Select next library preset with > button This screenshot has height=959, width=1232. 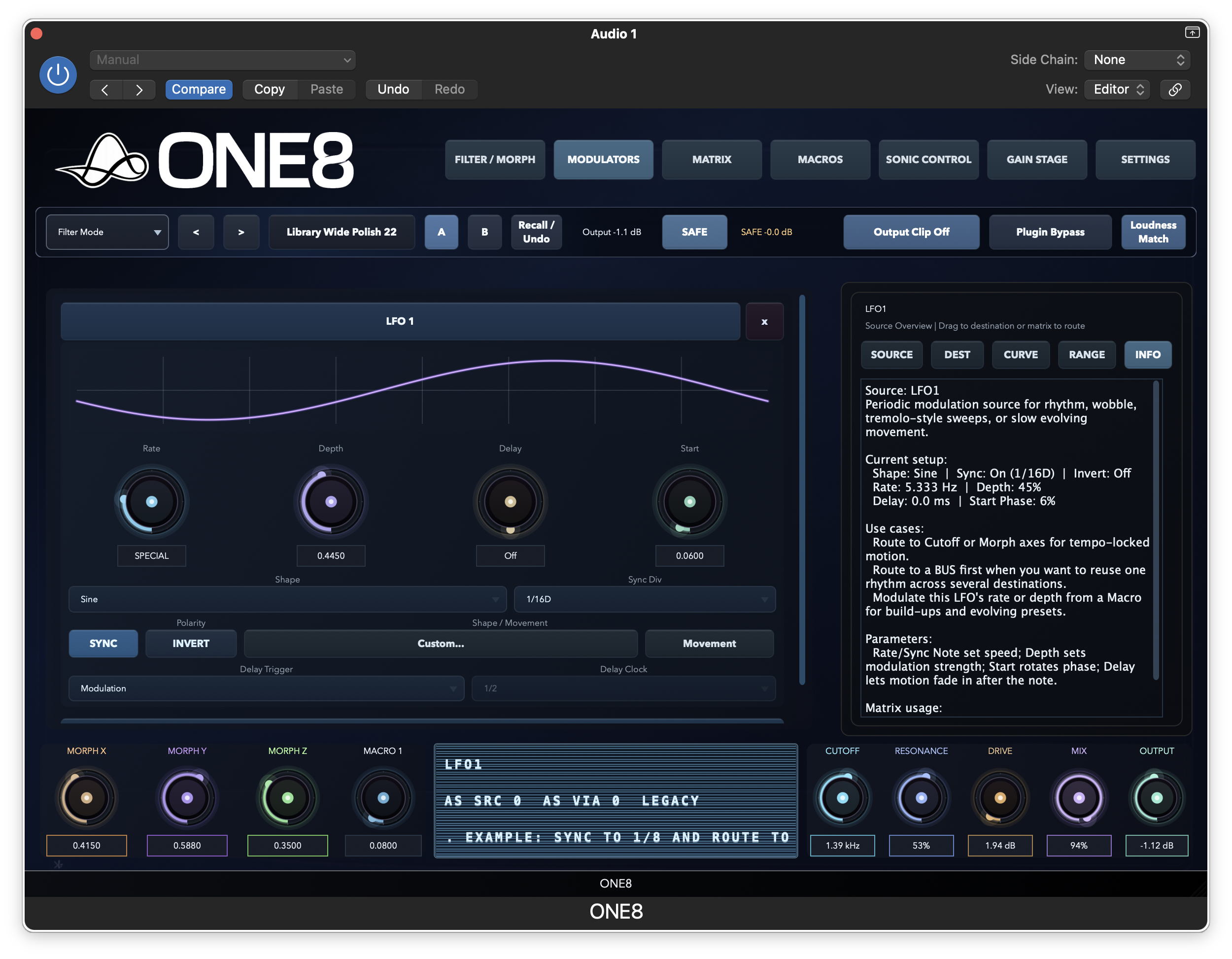tap(241, 232)
